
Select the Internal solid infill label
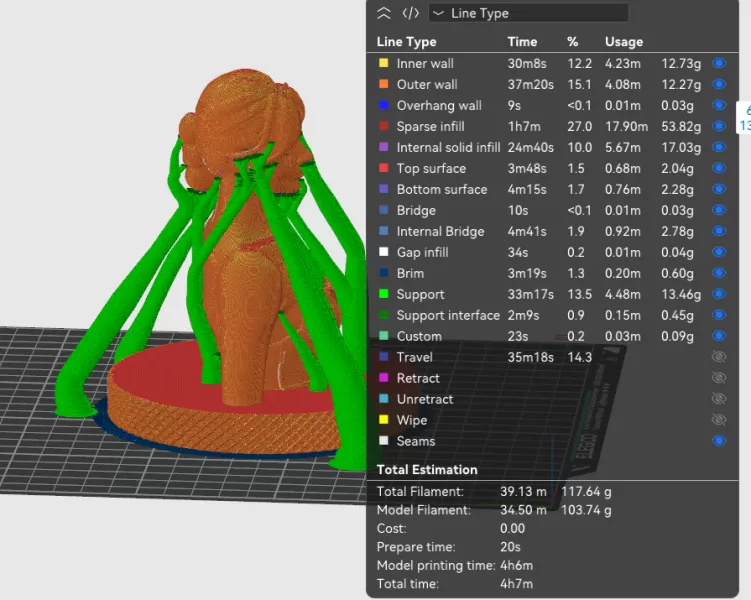[x=448, y=147]
